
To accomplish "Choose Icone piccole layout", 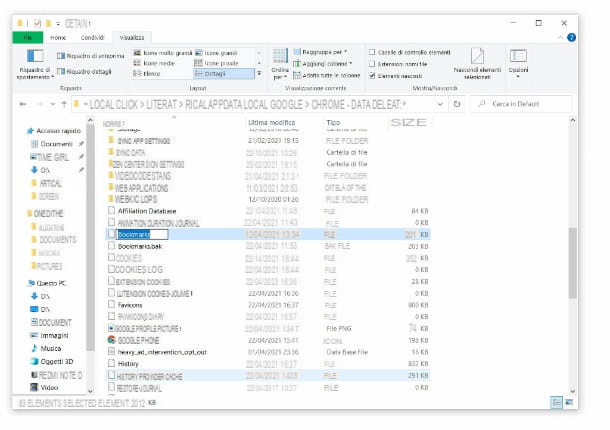I will point(217,63).
